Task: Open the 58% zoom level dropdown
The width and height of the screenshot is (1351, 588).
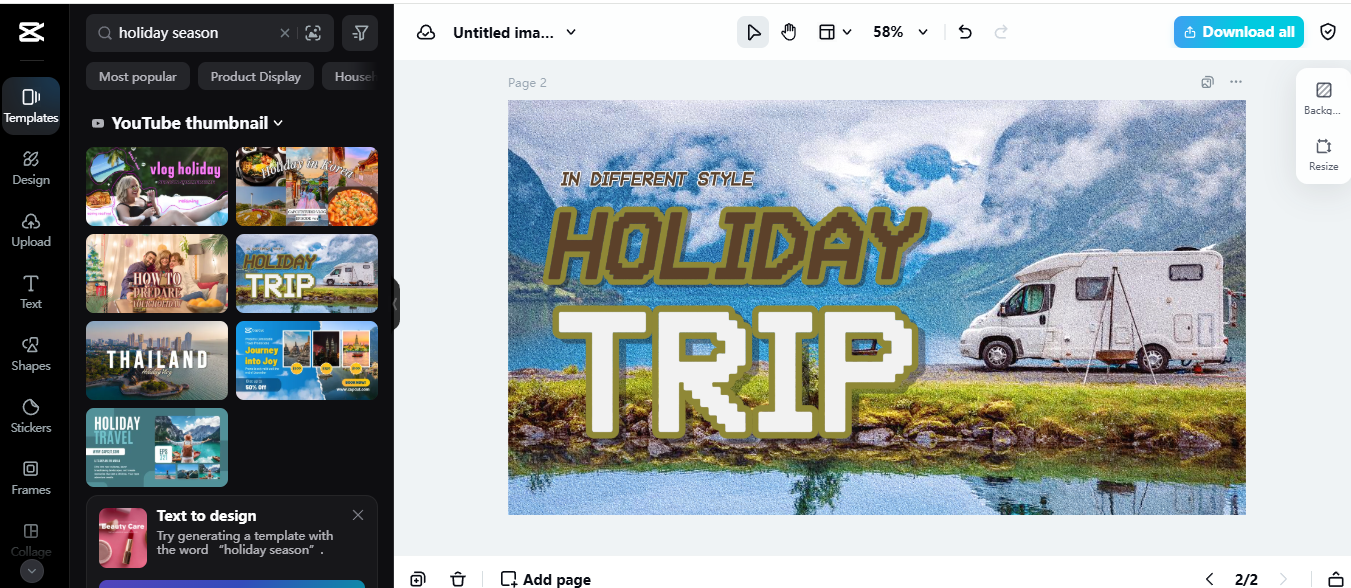Action: click(x=900, y=32)
